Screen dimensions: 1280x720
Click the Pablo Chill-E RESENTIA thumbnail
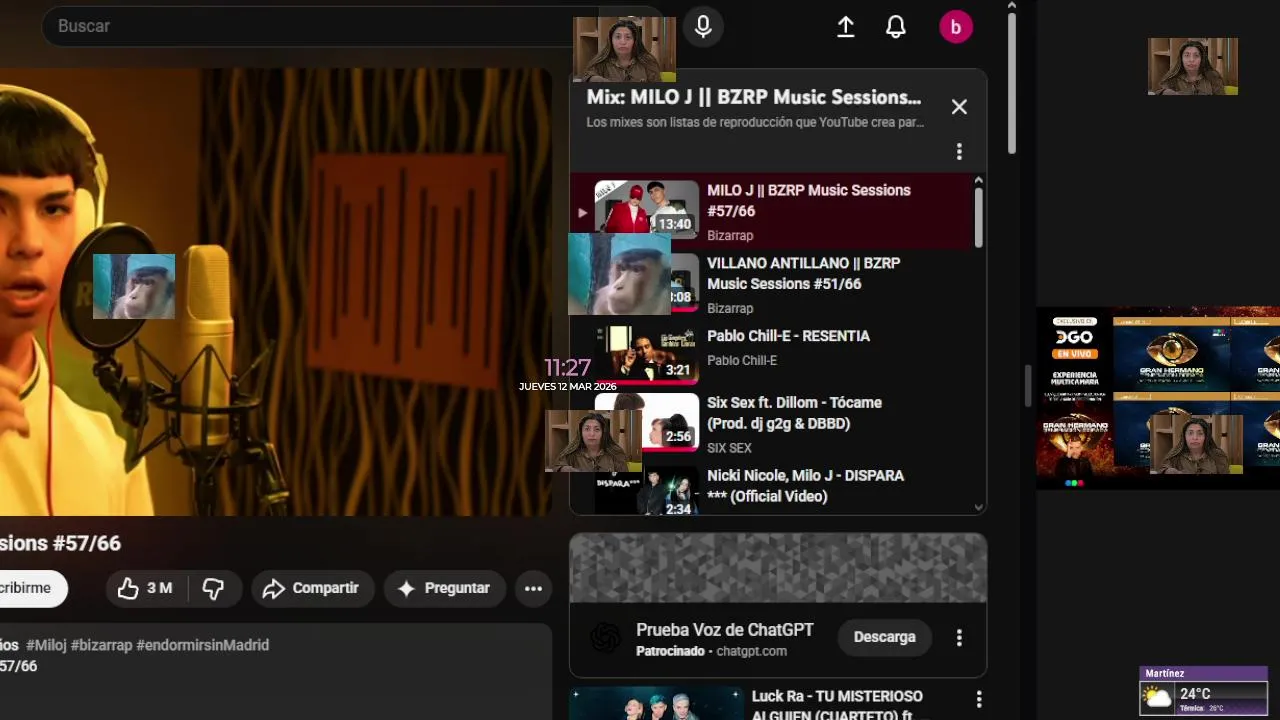point(647,354)
